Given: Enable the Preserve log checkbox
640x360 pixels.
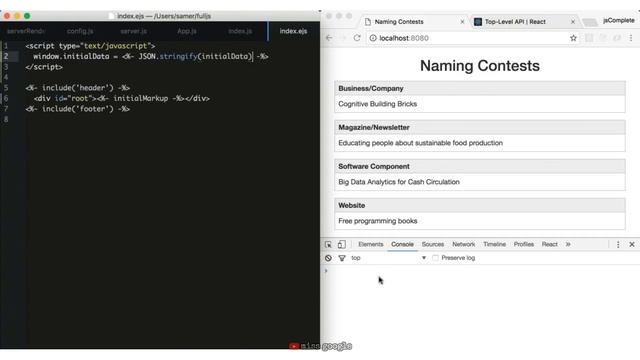Looking at the screenshot, I should (436, 258).
